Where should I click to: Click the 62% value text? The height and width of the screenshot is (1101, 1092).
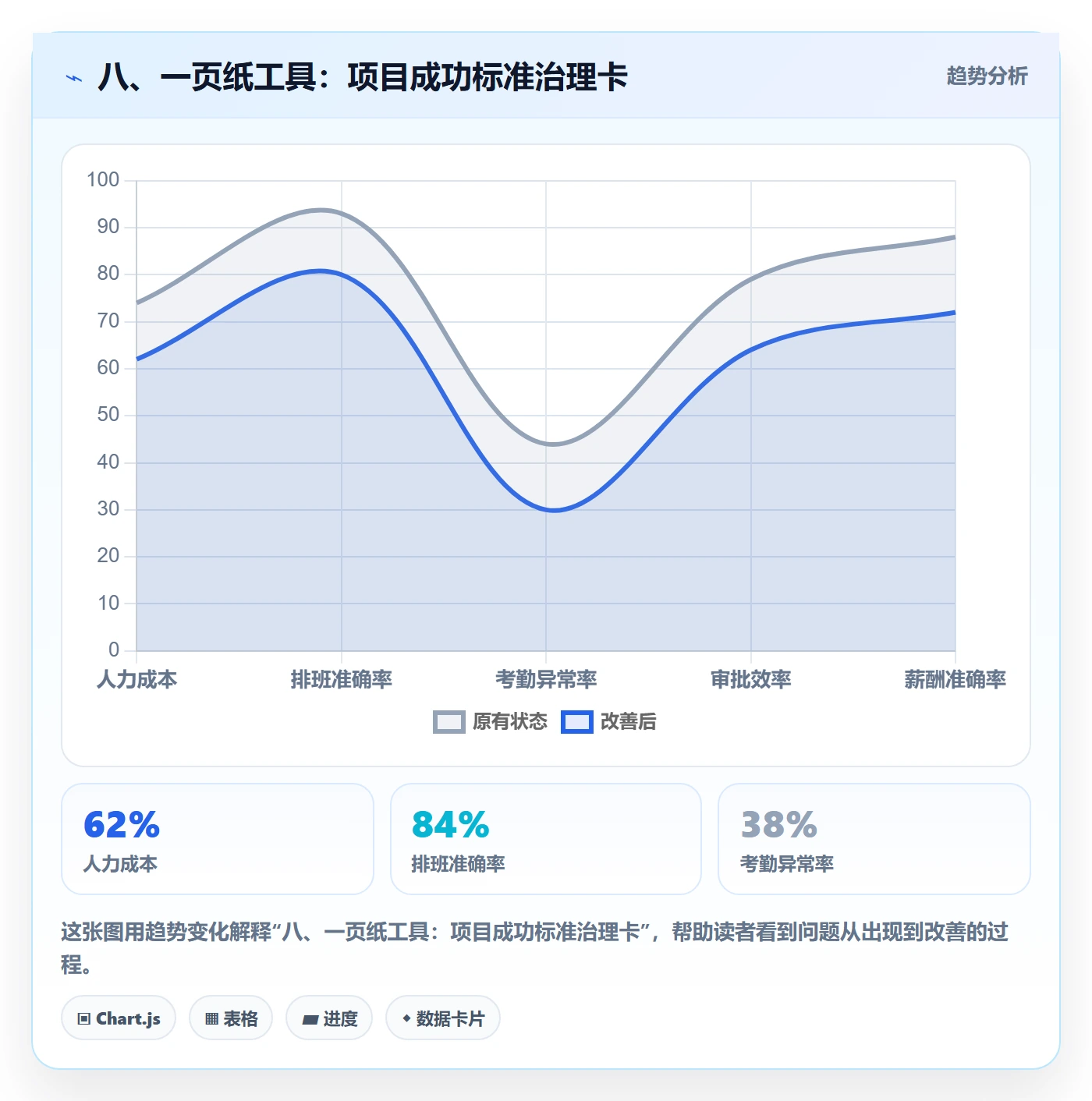pos(122,824)
